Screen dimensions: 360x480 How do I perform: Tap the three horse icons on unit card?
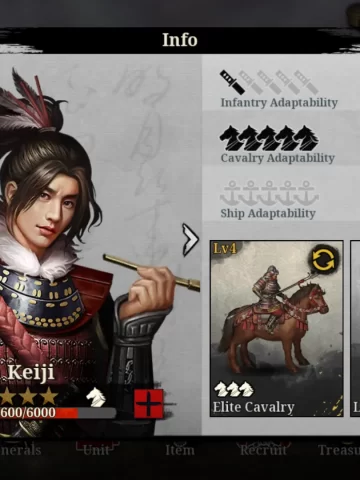click(x=233, y=389)
